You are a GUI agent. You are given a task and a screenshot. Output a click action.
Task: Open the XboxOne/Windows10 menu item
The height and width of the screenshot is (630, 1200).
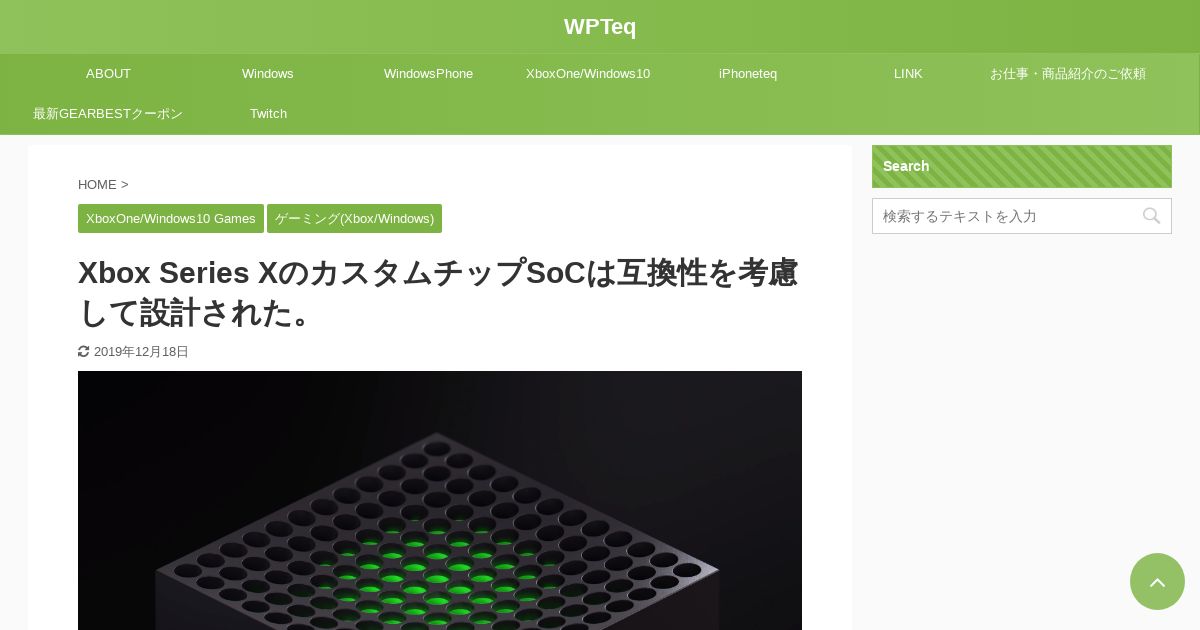[x=588, y=73]
